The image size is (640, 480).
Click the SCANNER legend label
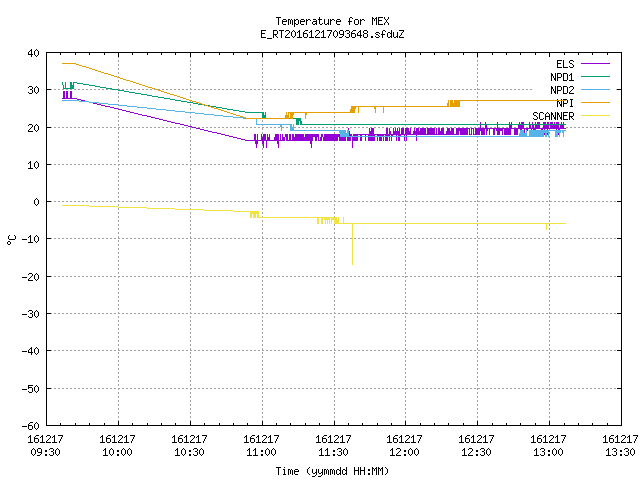pos(553,116)
